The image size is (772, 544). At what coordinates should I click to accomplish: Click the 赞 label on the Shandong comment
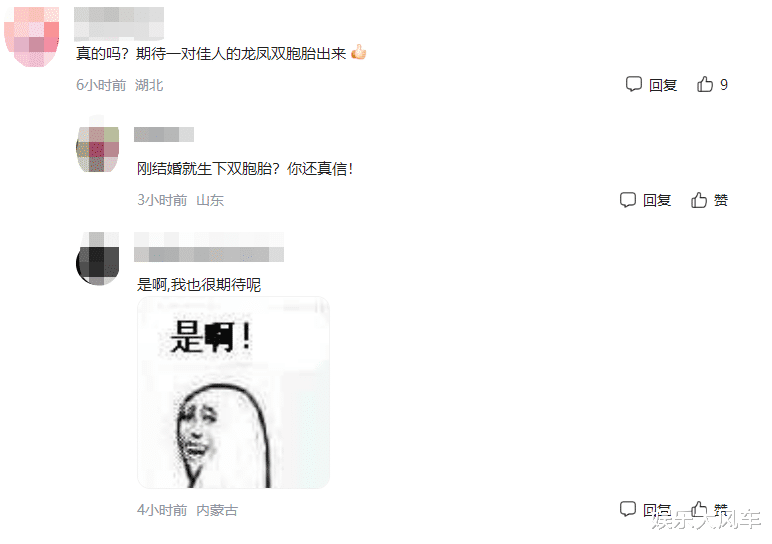[721, 200]
